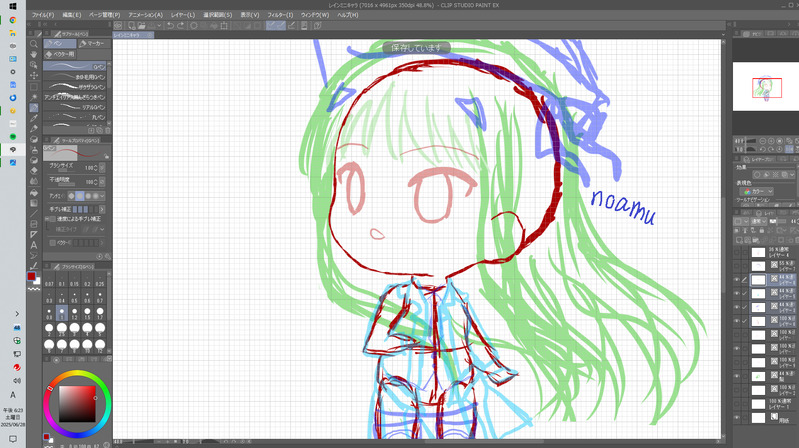Select the ザラザラGペン sub tool

75,87
